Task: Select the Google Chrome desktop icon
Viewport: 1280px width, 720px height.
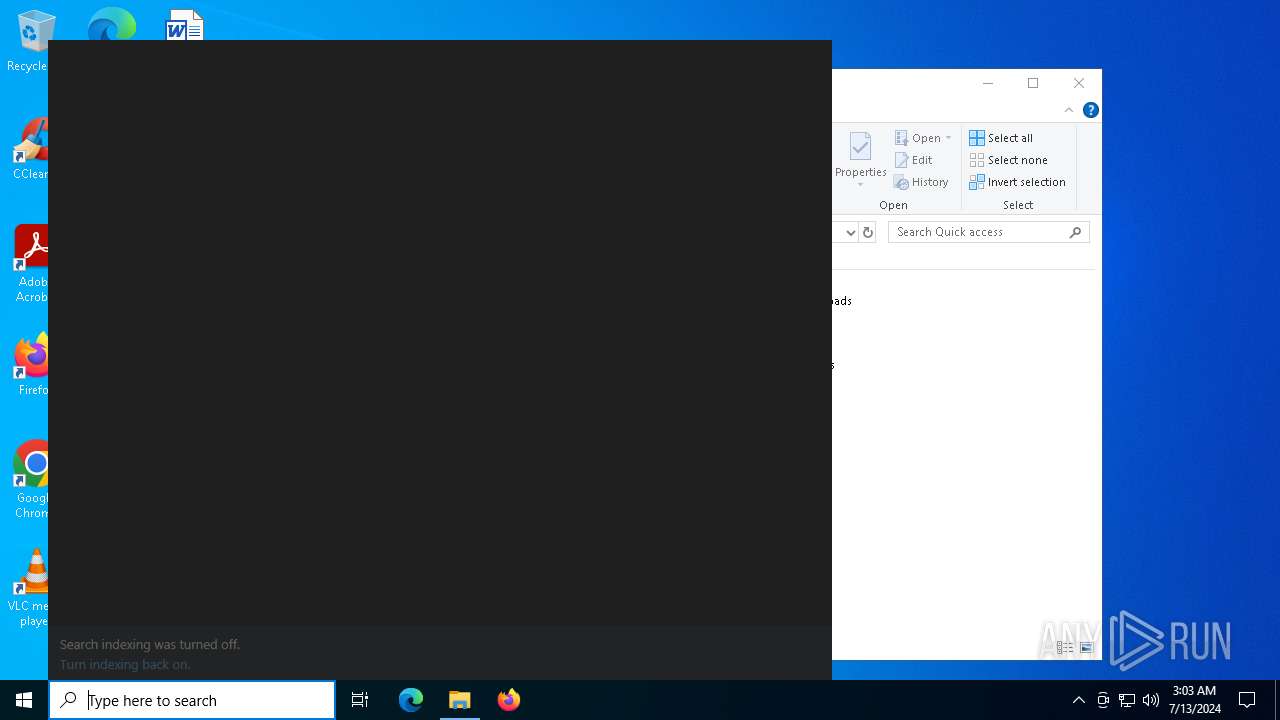Action: 32,480
